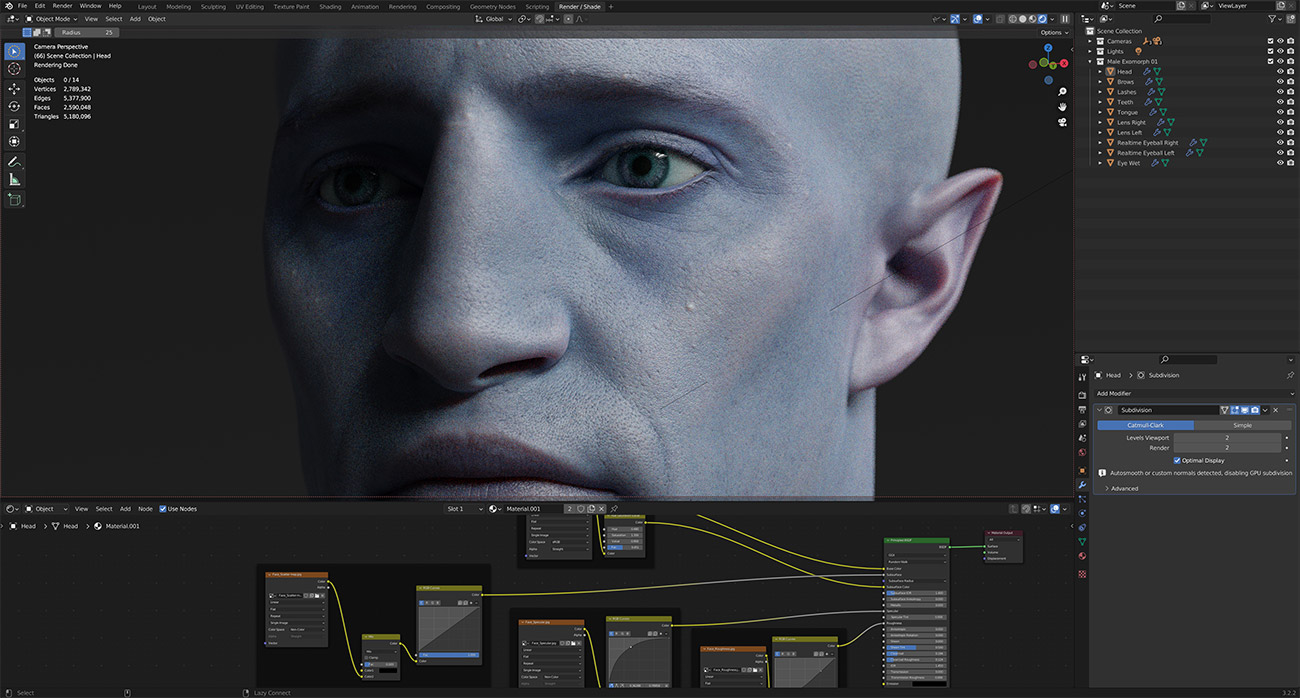Open the Object Mode dropdown
The width and height of the screenshot is (1300, 698).
(51, 19)
